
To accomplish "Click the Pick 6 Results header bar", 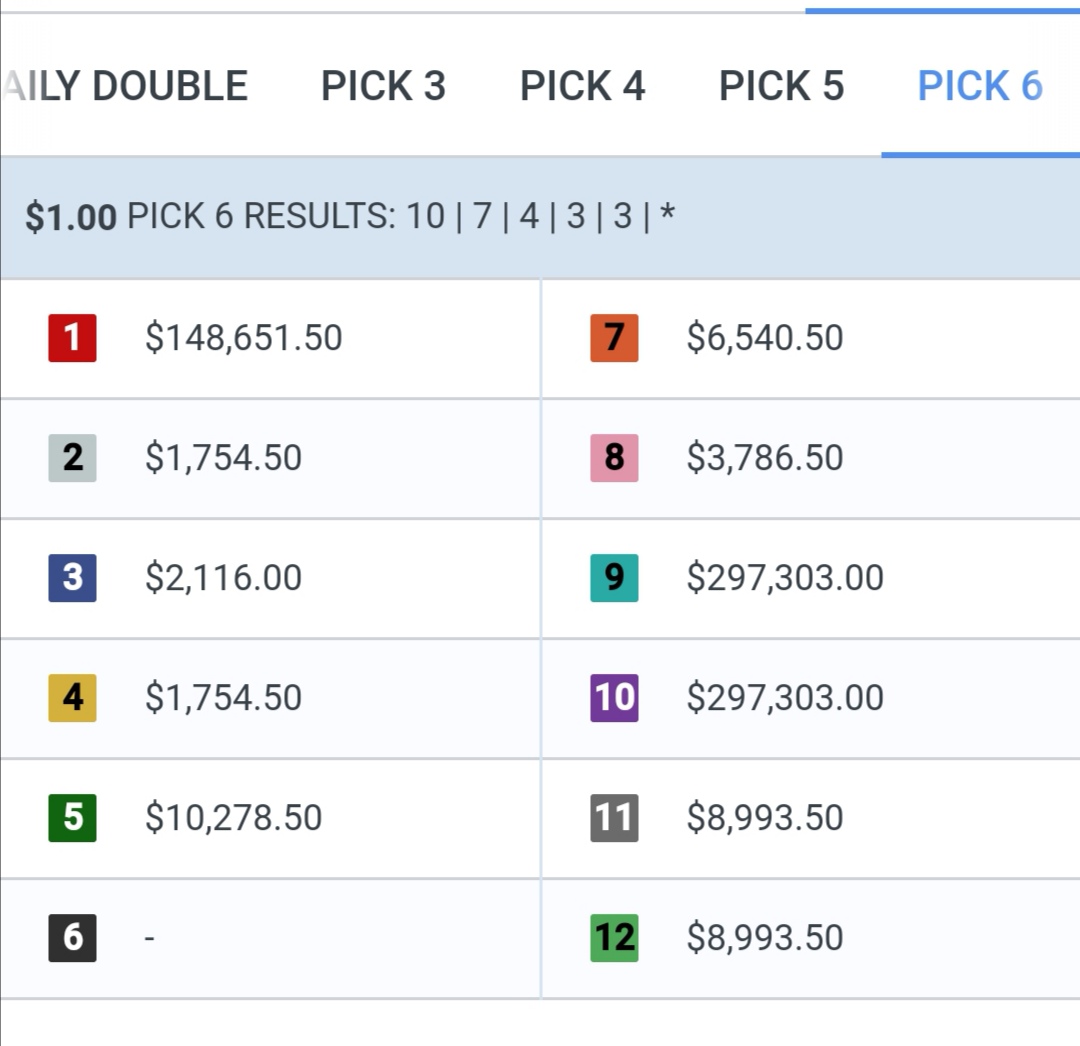I will point(540,218).
